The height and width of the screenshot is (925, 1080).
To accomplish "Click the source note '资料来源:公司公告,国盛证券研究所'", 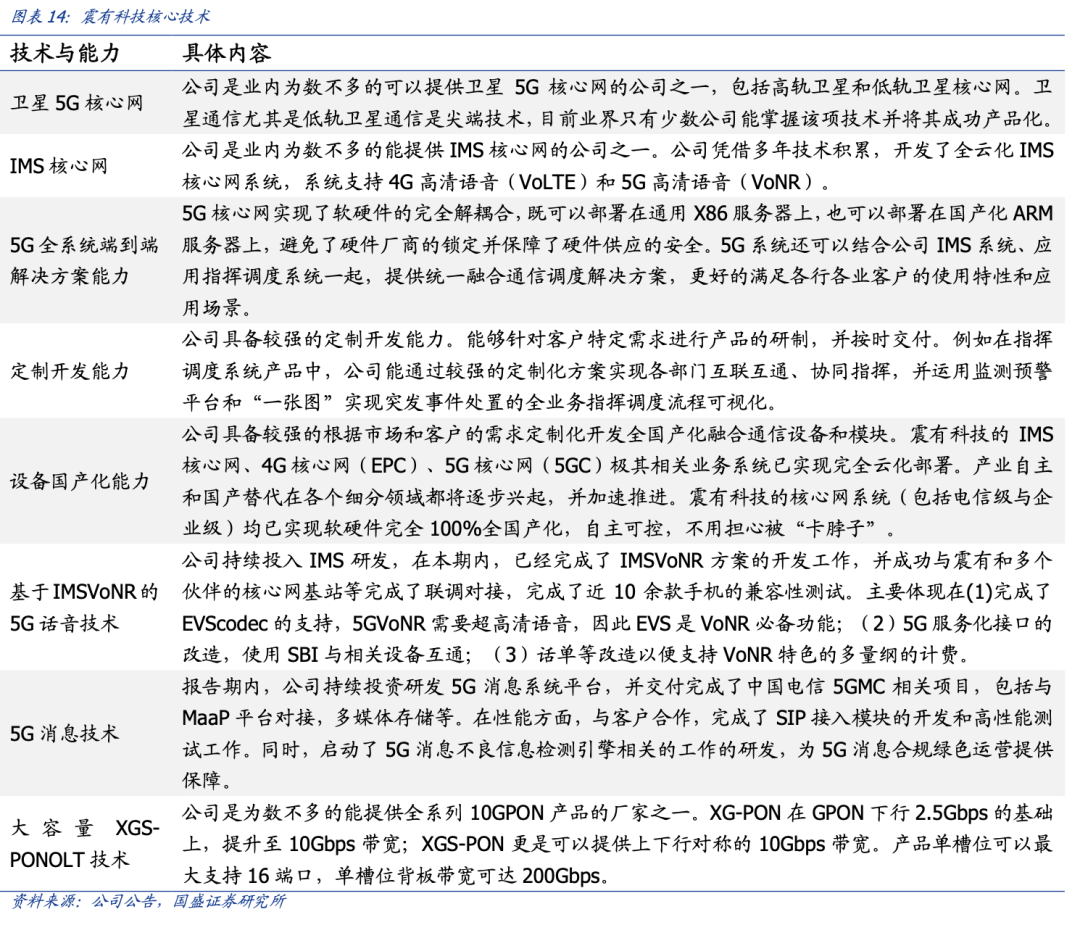I will click(148, 902).
